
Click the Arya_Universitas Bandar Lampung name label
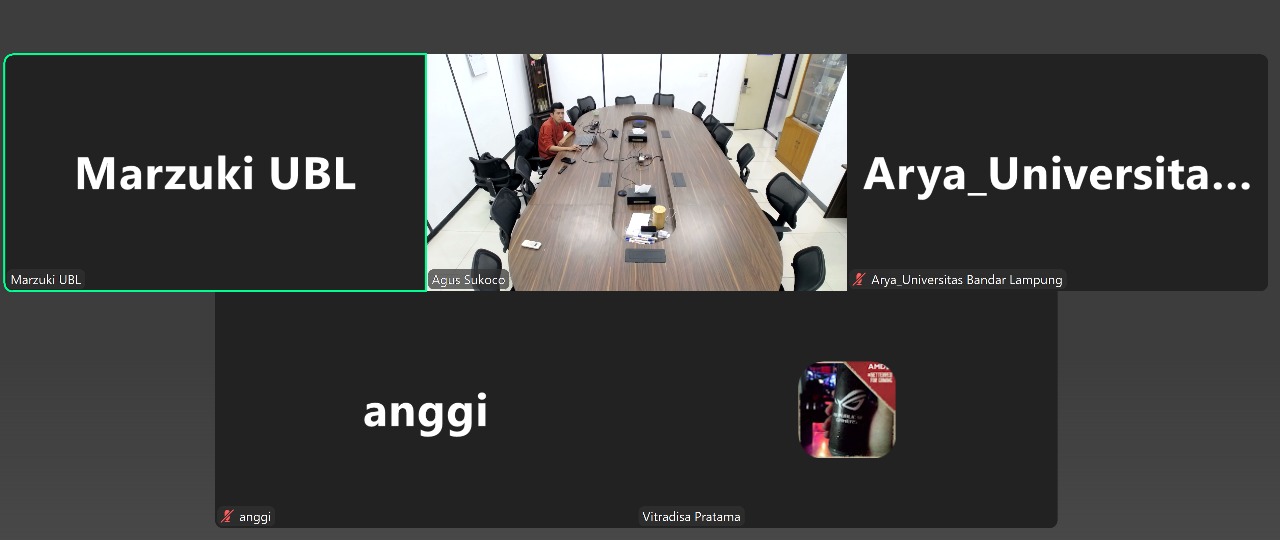click(x=966, y=280)
